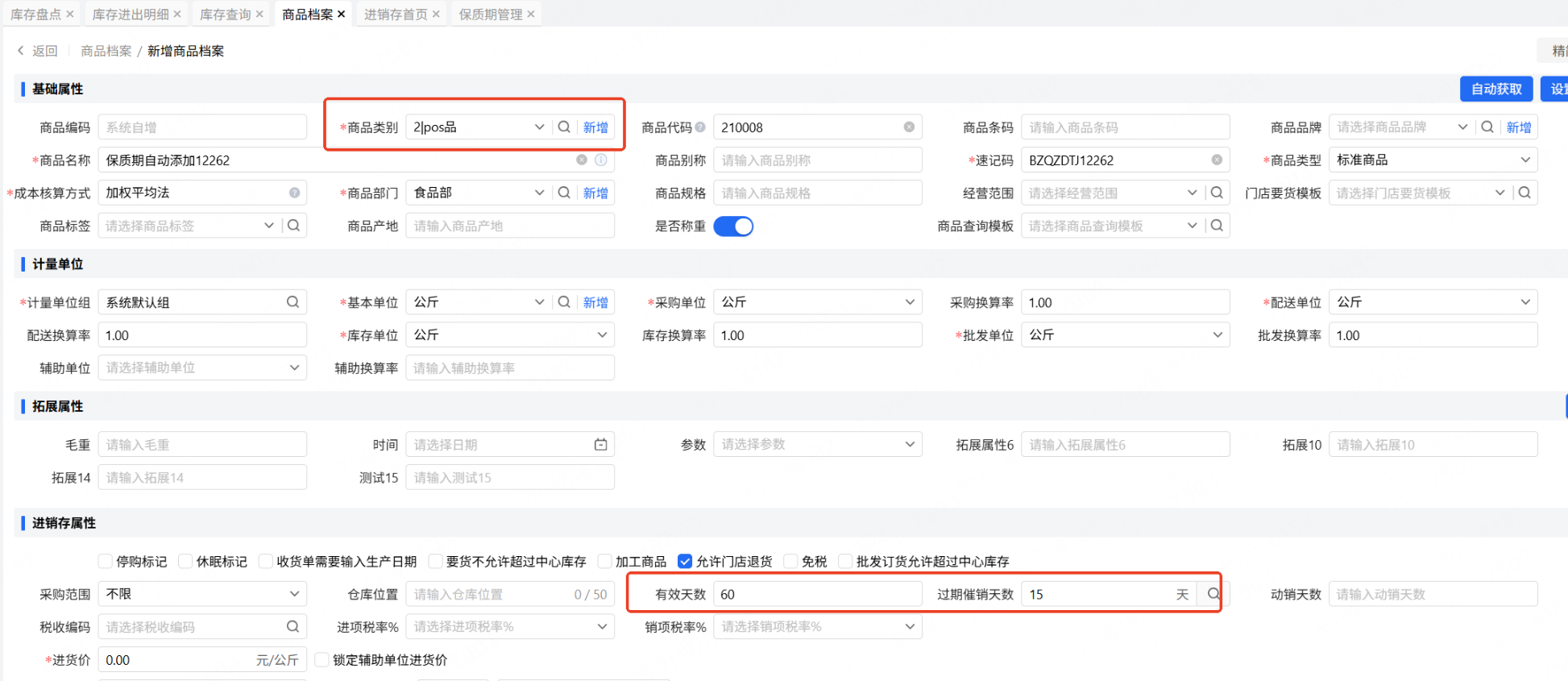Check the 免税 checkbox

coord(790,562)
